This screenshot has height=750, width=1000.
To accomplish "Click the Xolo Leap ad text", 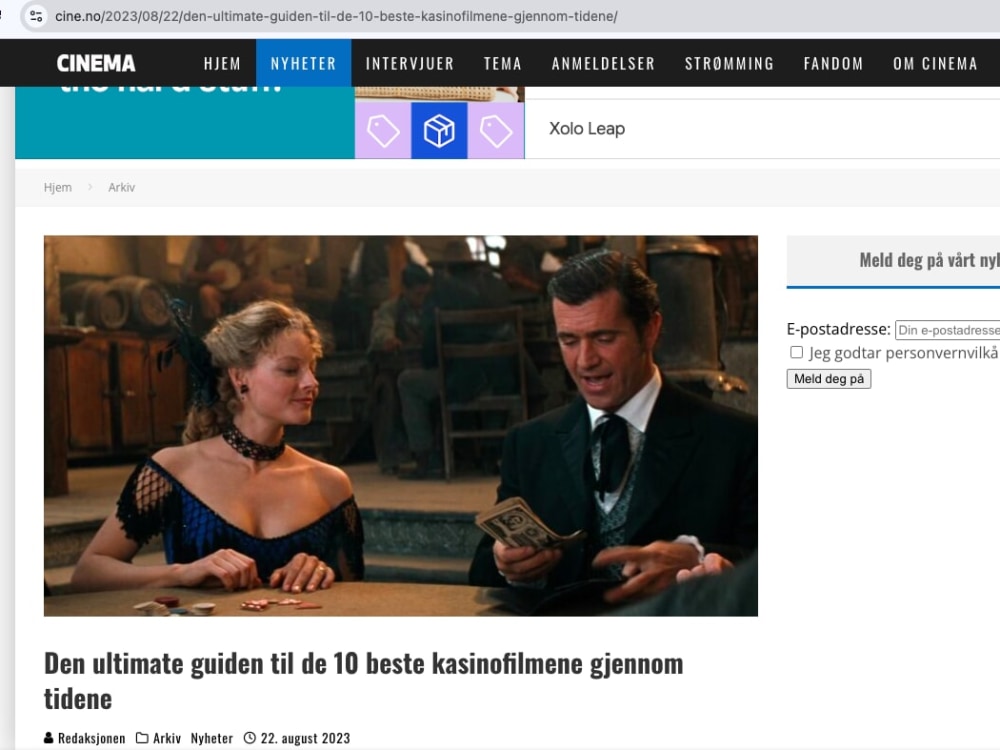I will (x=587, y=129).
